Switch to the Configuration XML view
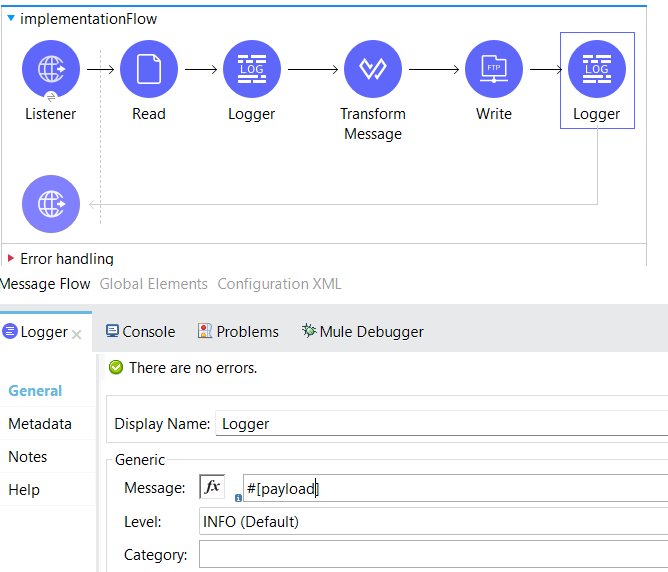This screenshot has height=572, width=668. click(279, 284)
